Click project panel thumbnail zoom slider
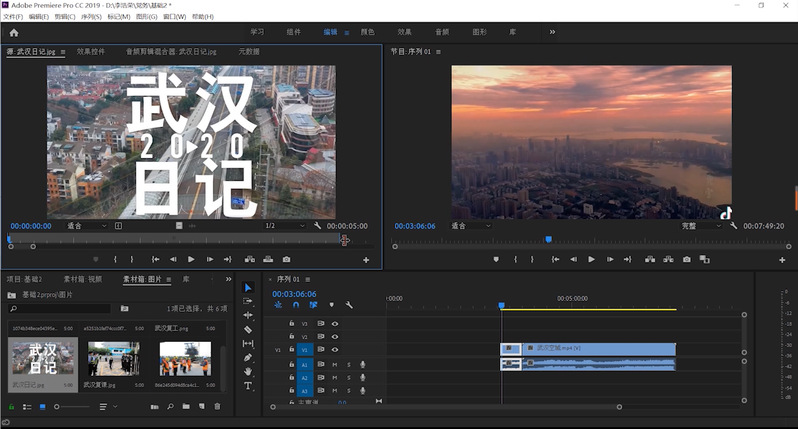 (x=57, y=406)
